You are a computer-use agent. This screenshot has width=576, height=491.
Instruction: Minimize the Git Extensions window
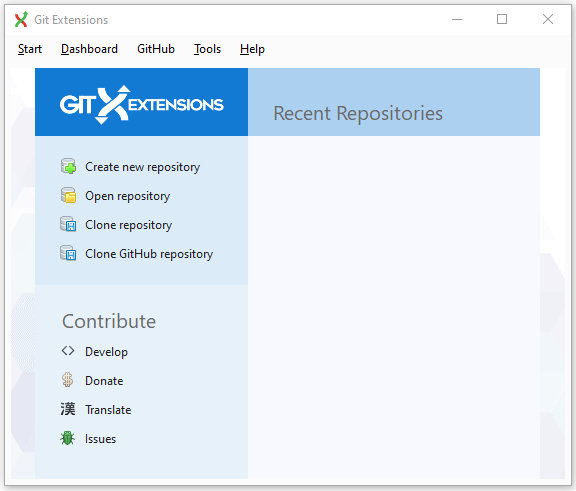[x=457, y=19]
